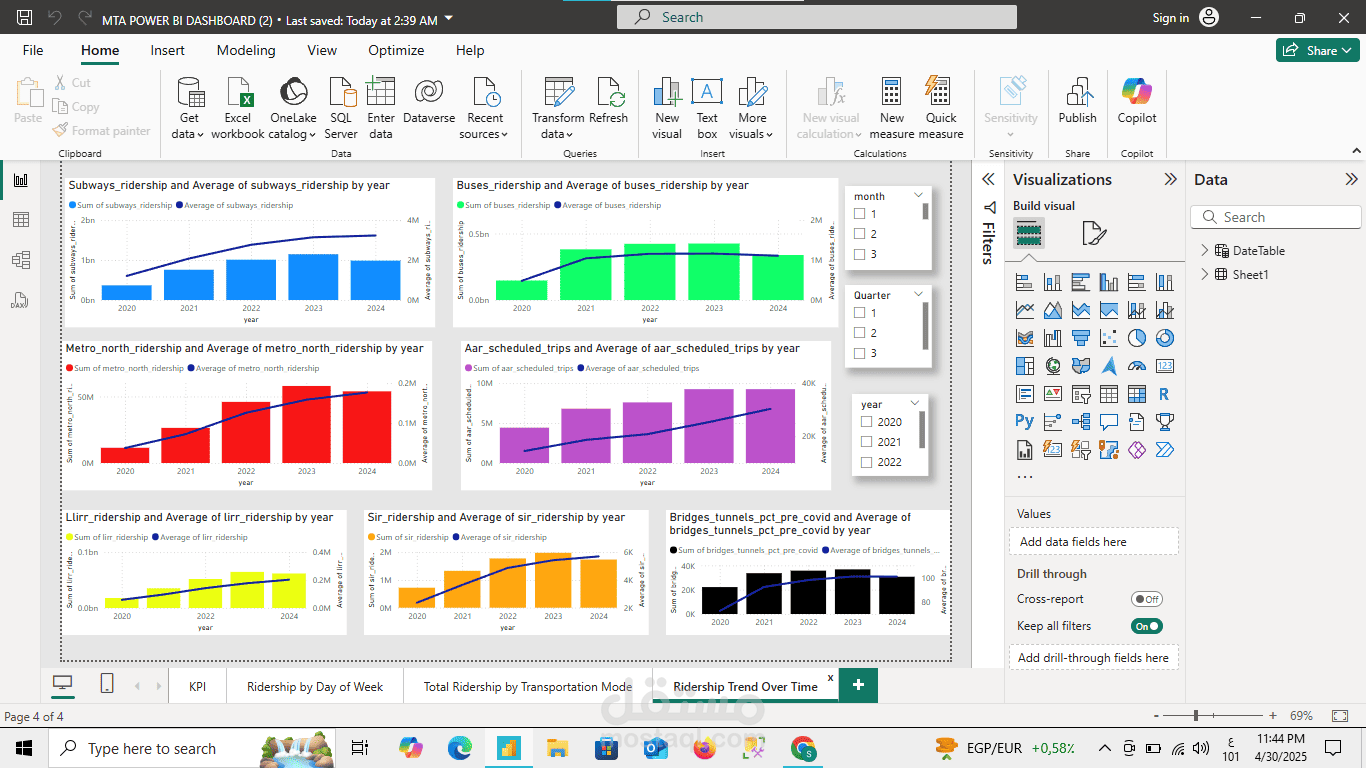Click the zoom slider handle
This screenshot has height=768, width=1366.
(1196, 716)
